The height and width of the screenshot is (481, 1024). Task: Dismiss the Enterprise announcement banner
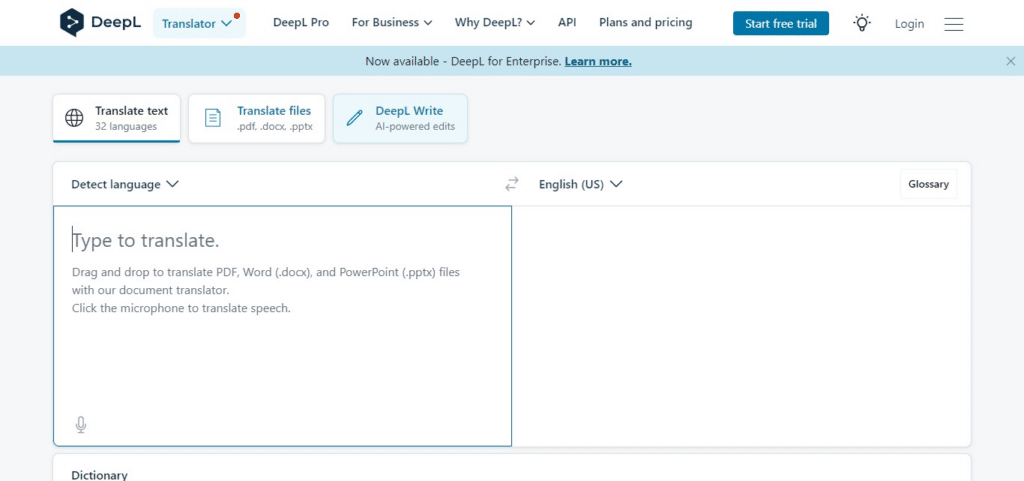pos(1010,61)
